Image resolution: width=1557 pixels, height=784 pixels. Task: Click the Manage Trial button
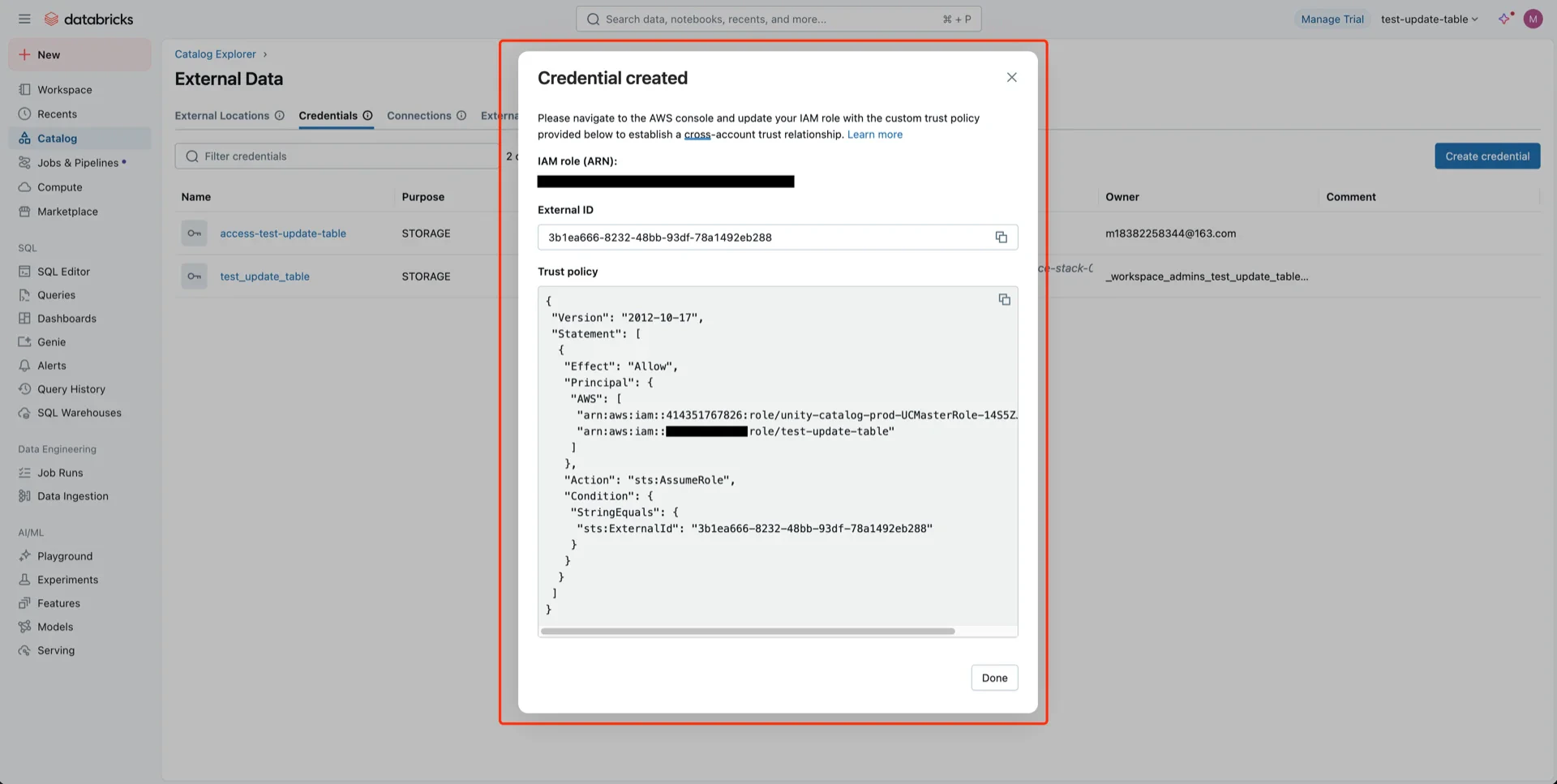point(1332,19)
